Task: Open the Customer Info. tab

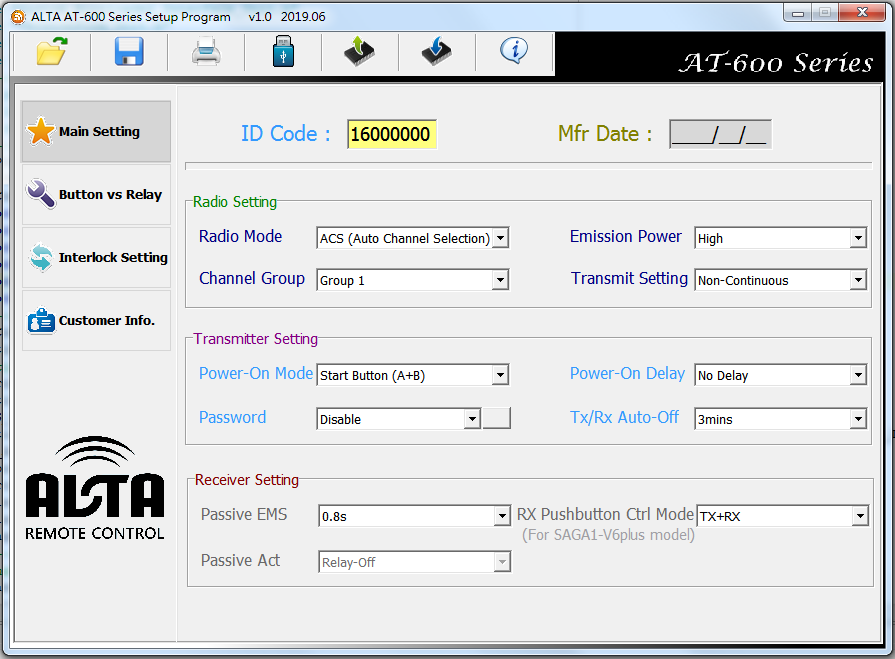Action: pos(96,321)
